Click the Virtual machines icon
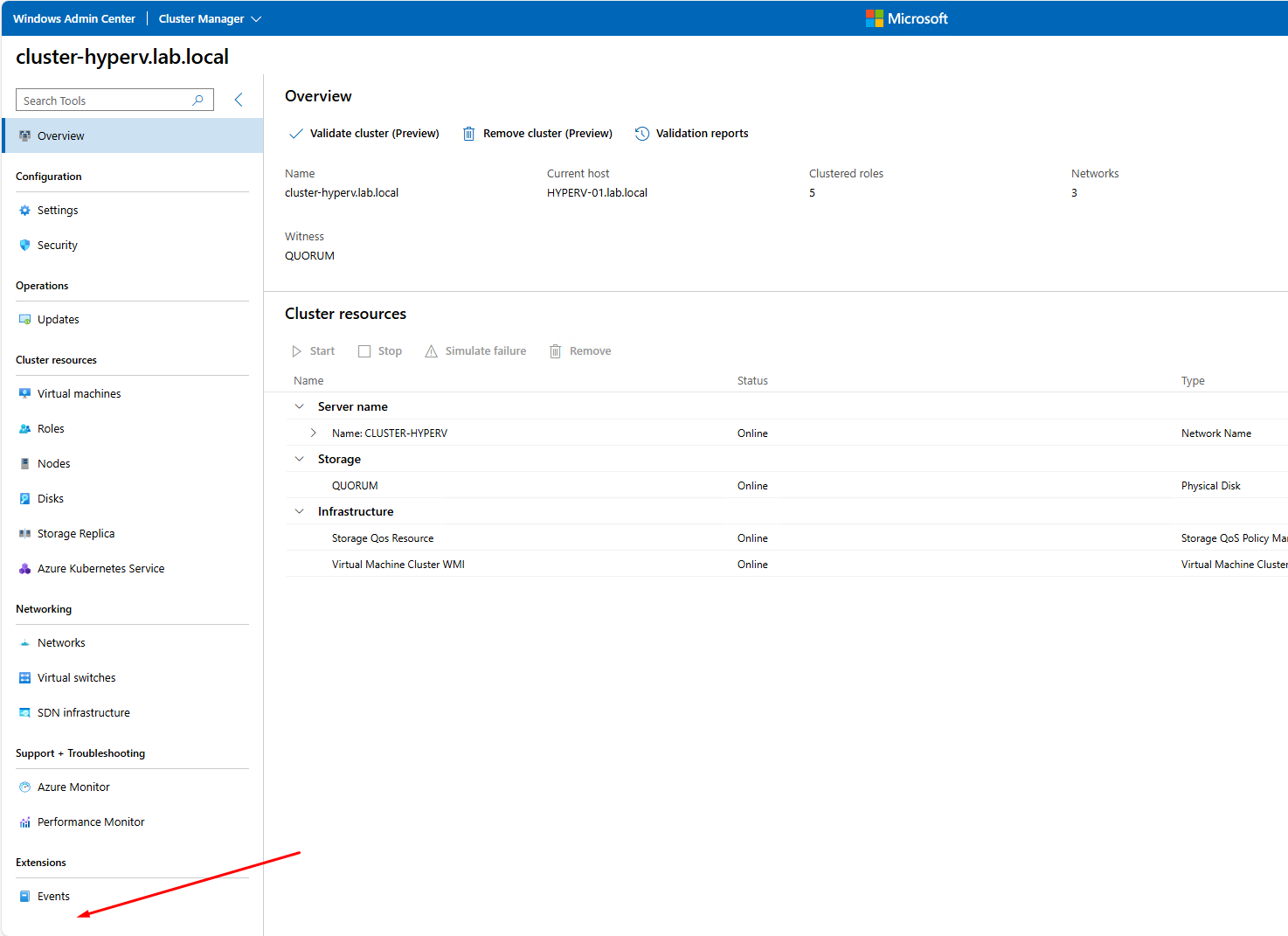This screenshot has width=1288, height=936. tap(24, 394)
